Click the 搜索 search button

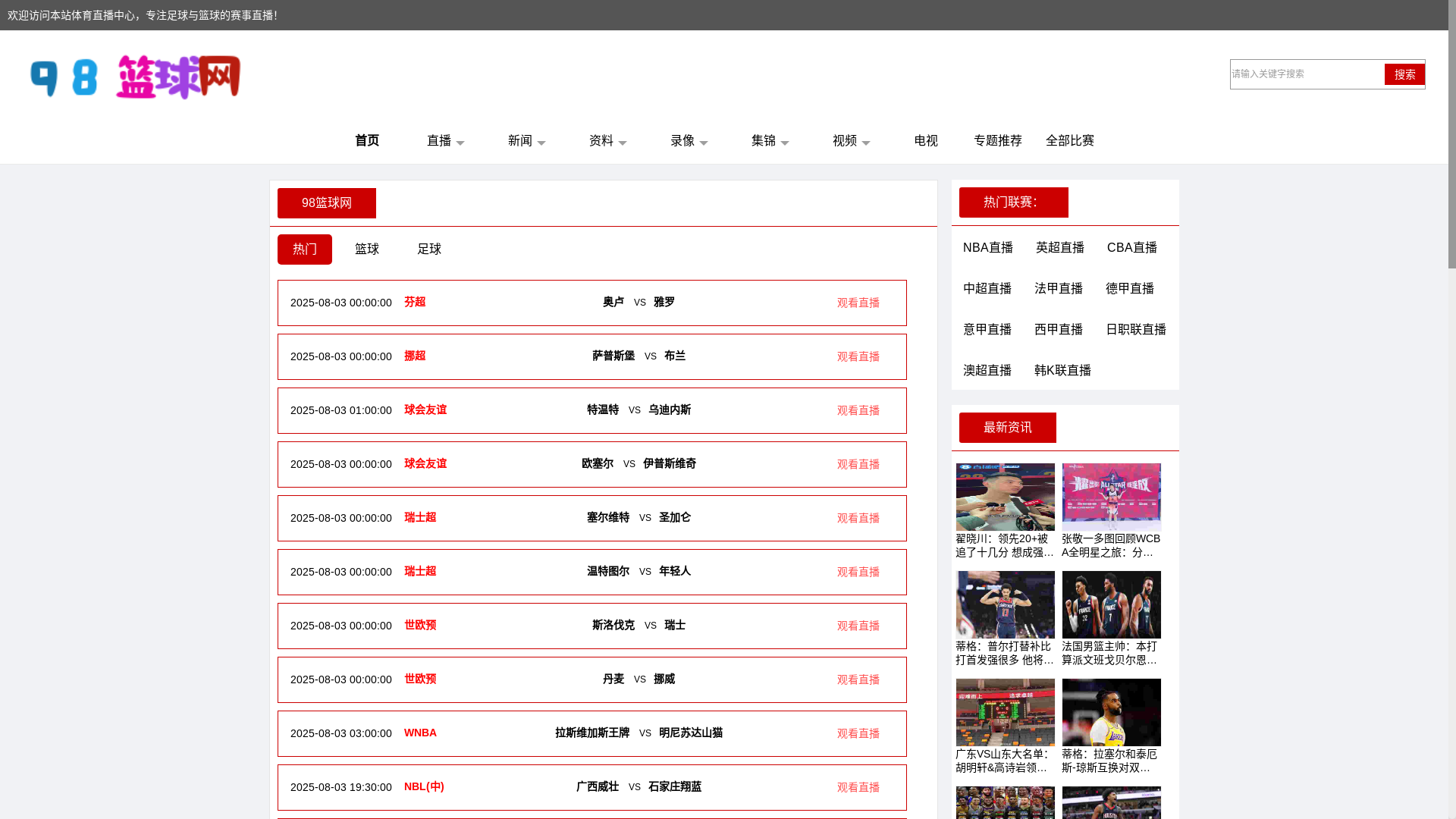click(x=1404, y=74)
